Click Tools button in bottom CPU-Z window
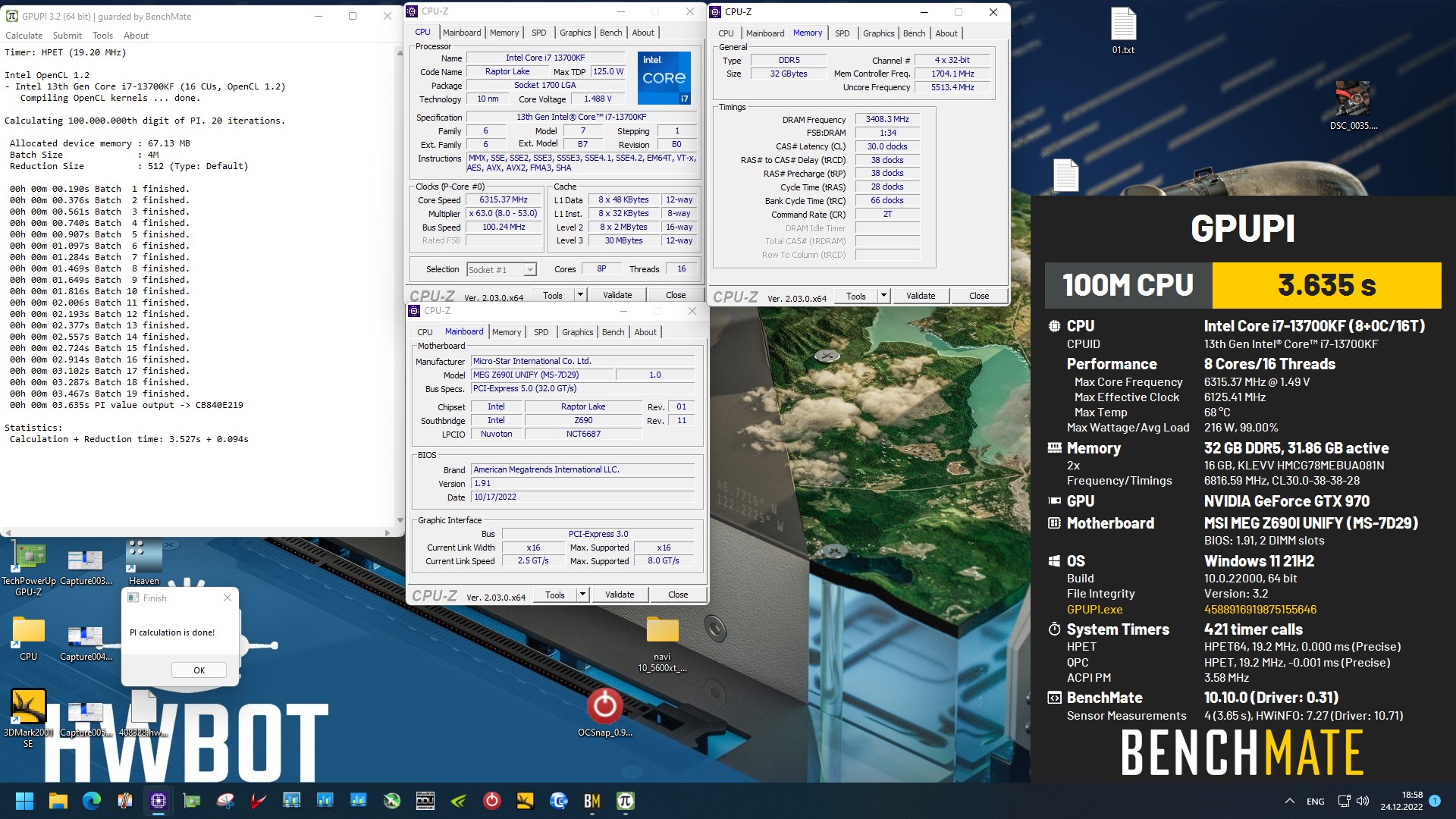Screen dimensions: 1456x819 coord(555,595)
